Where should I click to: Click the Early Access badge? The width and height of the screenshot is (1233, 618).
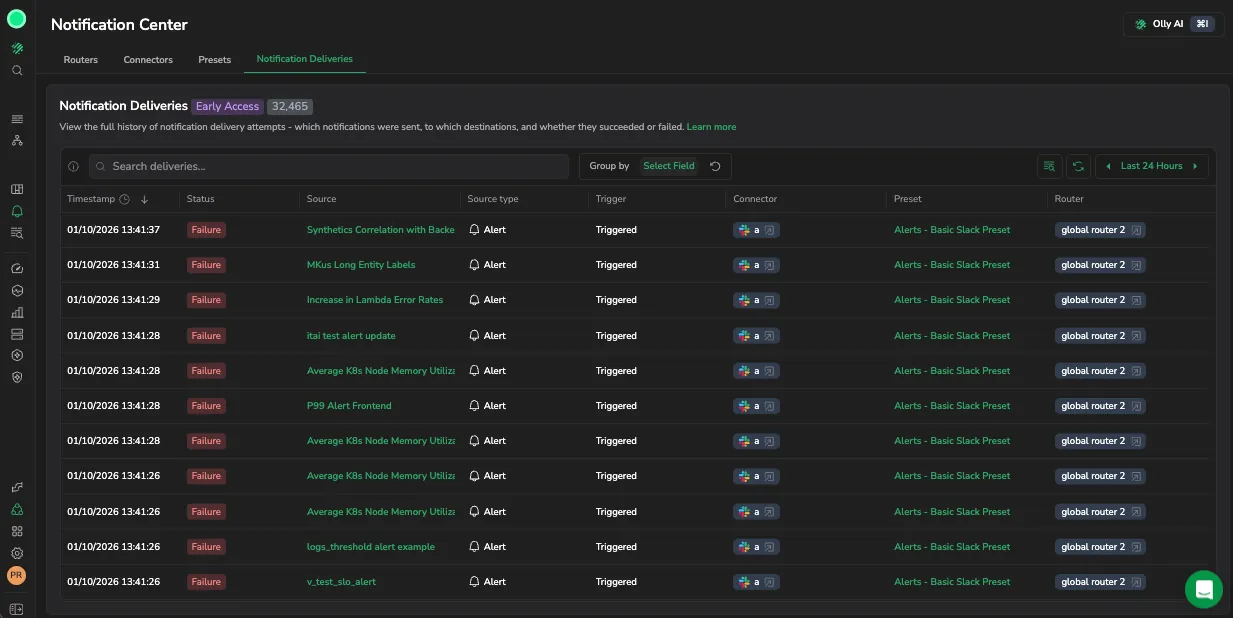pos(227,106)
